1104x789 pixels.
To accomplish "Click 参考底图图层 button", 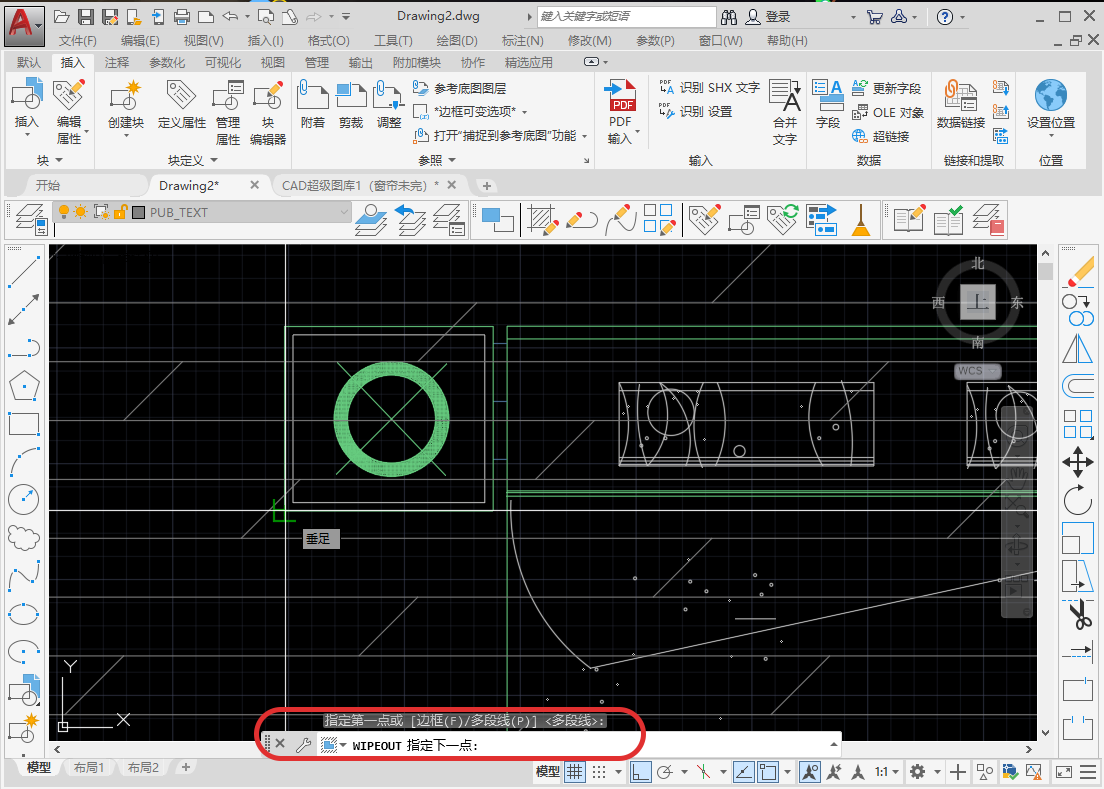I will [x=459, y=88].
